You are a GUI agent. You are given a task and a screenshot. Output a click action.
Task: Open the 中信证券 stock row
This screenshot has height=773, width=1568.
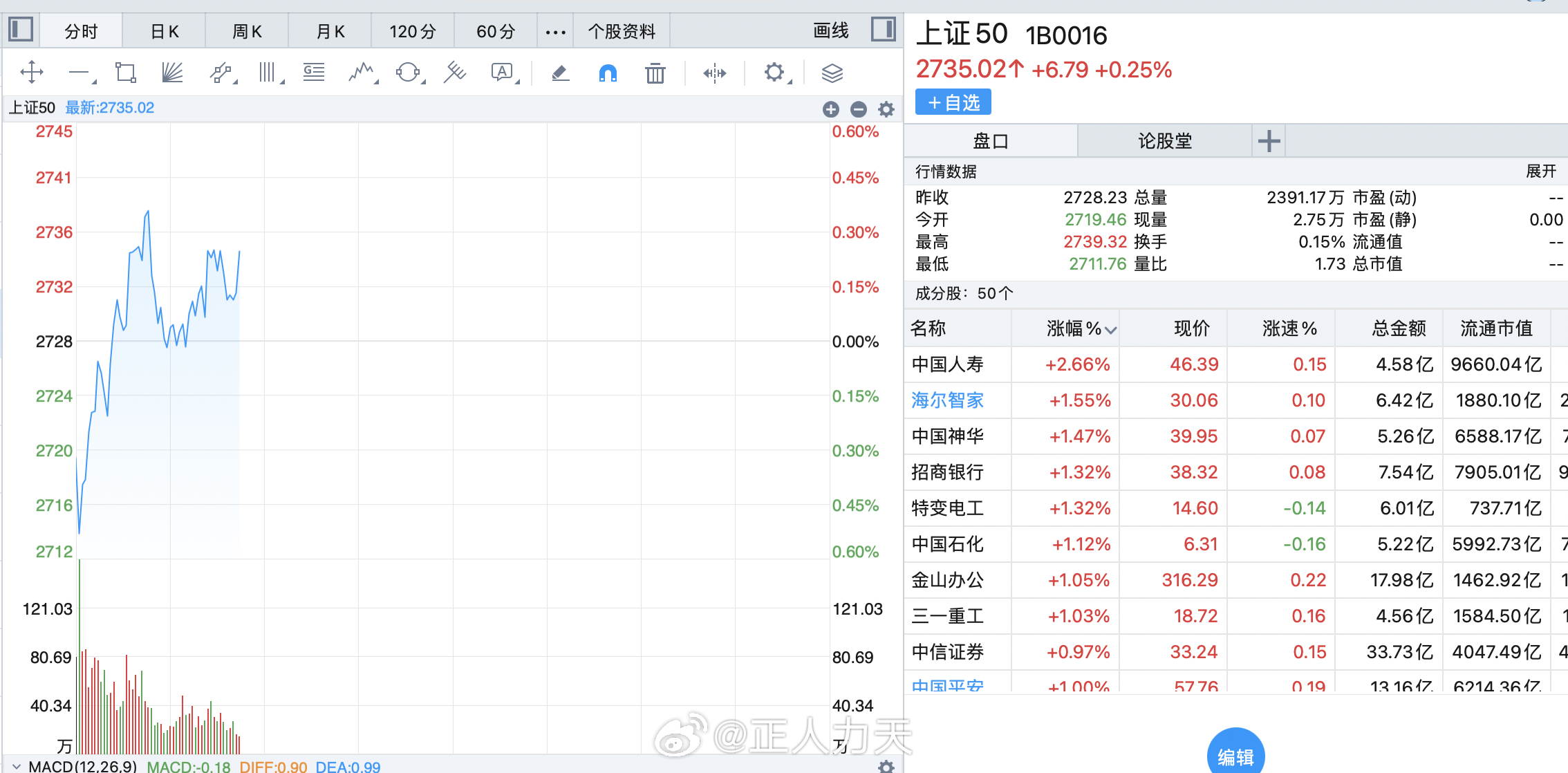point(1236,652)
